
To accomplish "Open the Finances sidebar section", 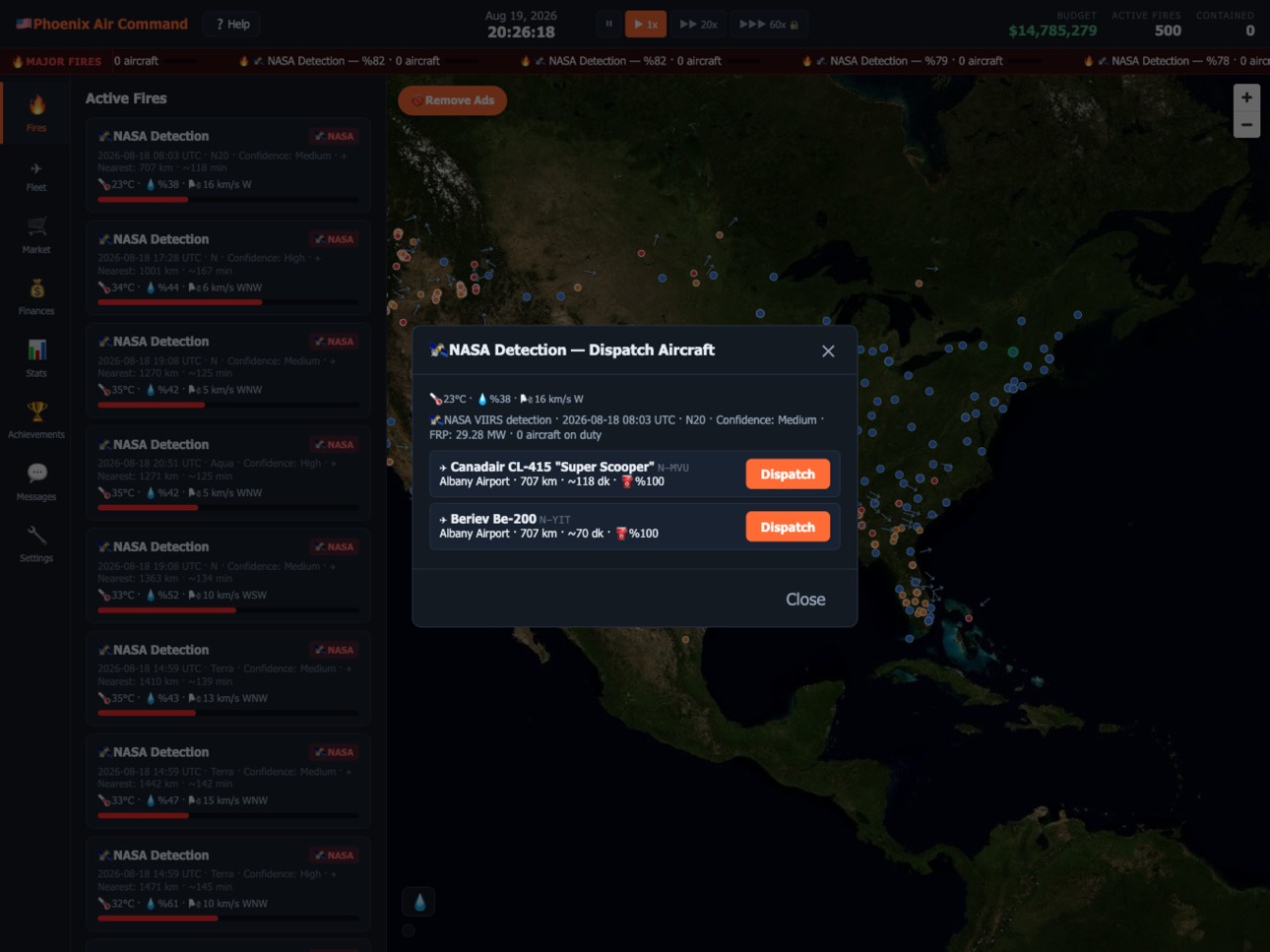I will tap(36, 297).
